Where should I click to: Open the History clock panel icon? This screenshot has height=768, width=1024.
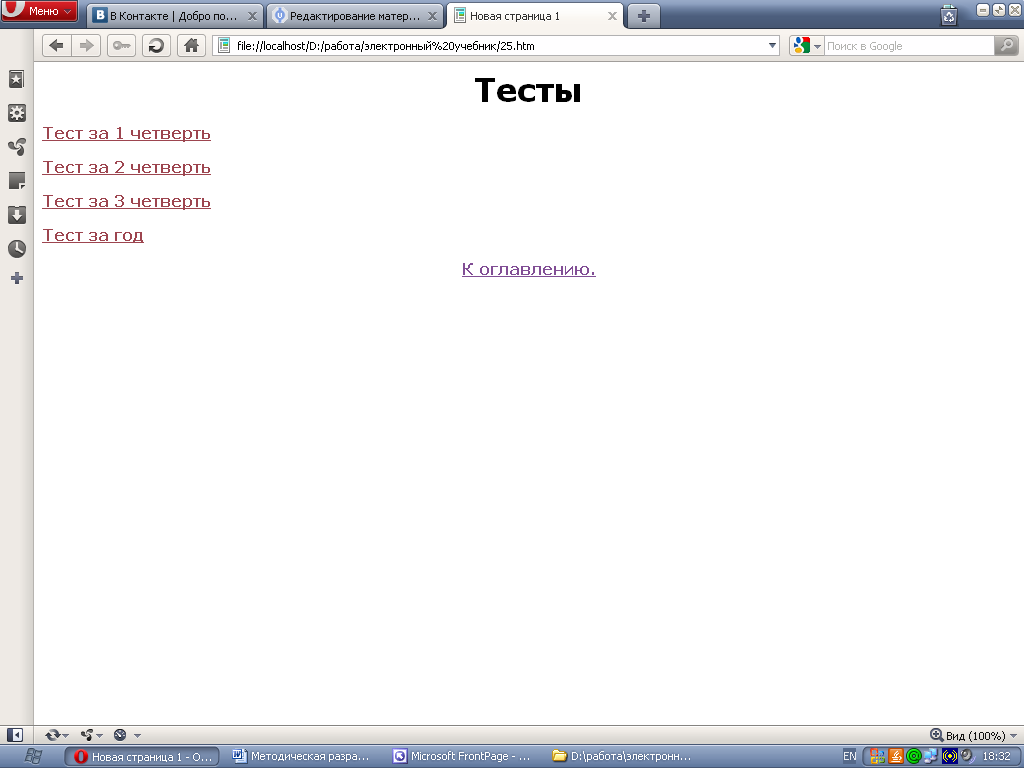coord(16,249)
